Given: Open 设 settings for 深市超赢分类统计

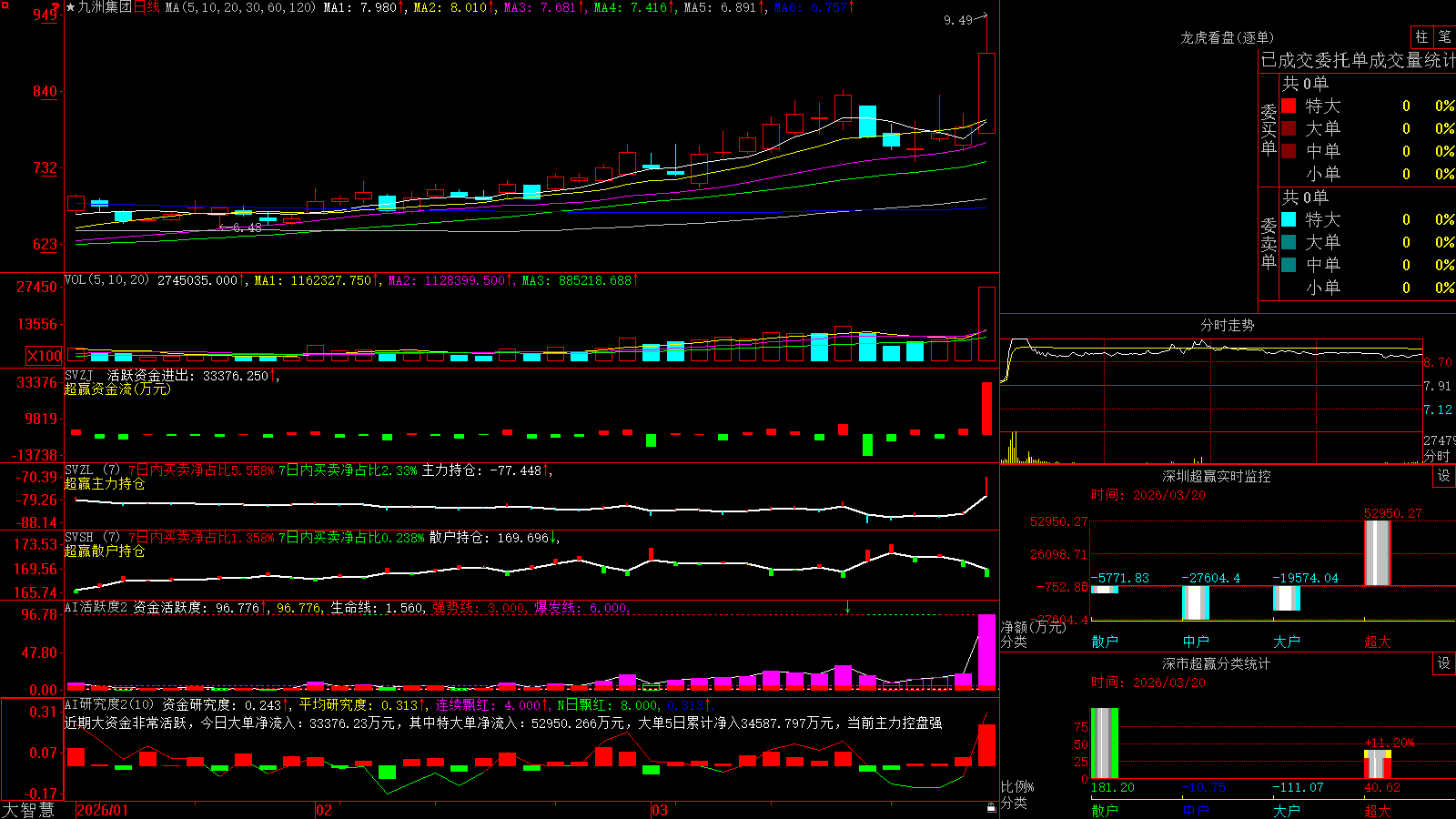Looking at the screenshot, I should pyautogui.click(x=1444, y=663).
